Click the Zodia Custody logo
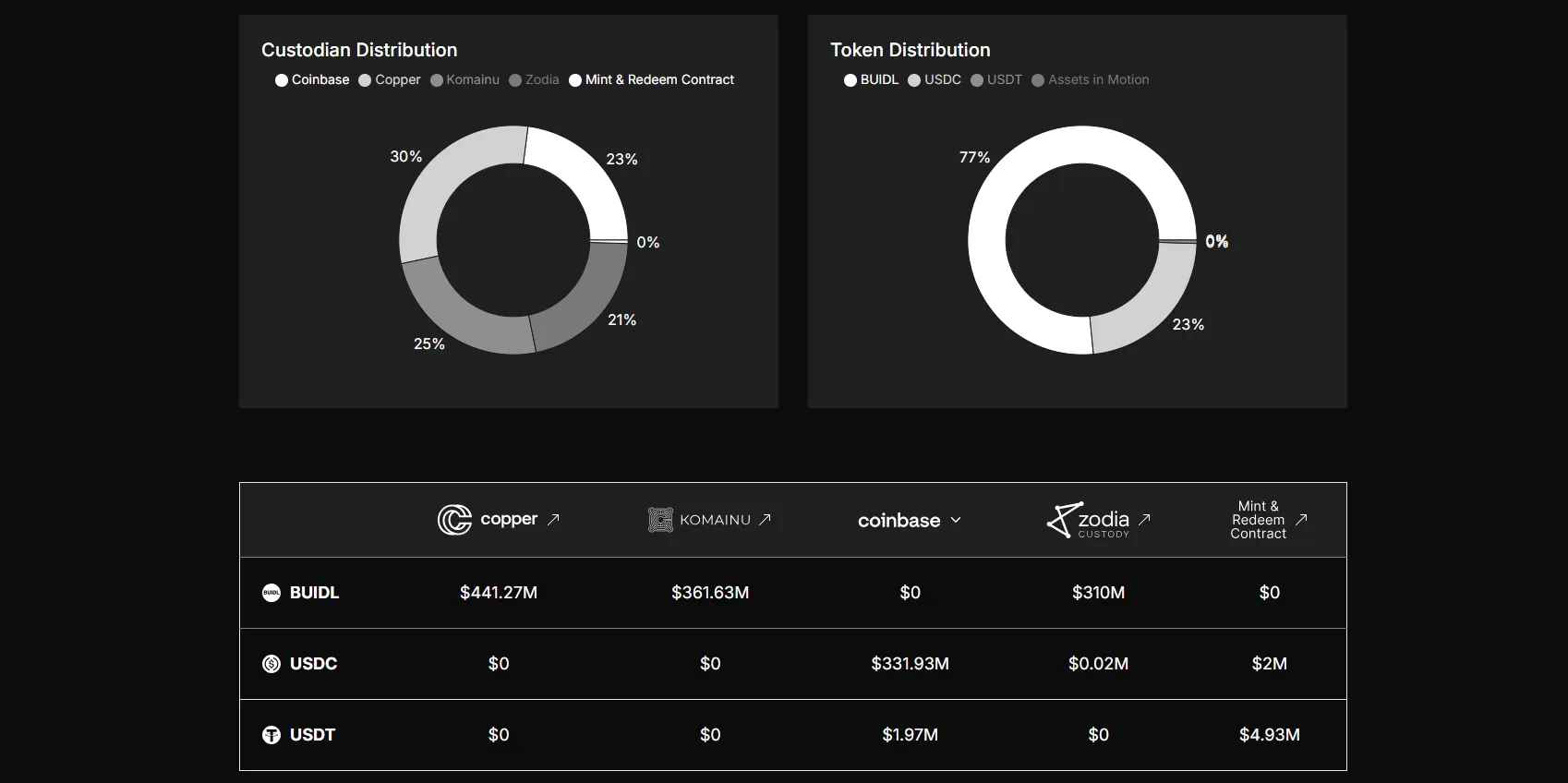 tap(1088, 520)
